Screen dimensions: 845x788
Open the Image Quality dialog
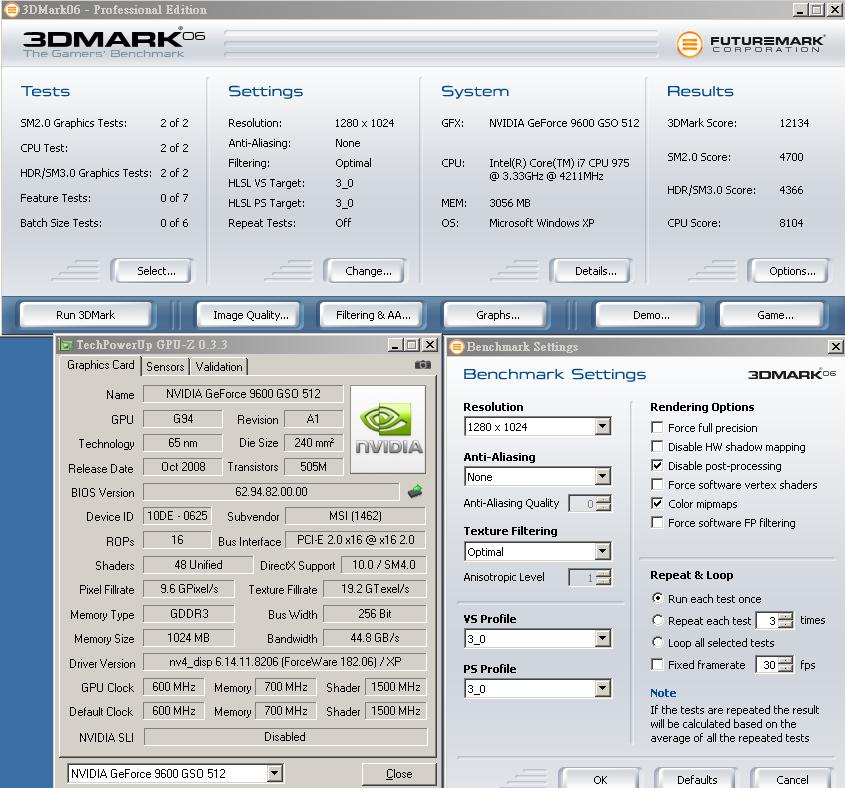[x=251, y=315]
